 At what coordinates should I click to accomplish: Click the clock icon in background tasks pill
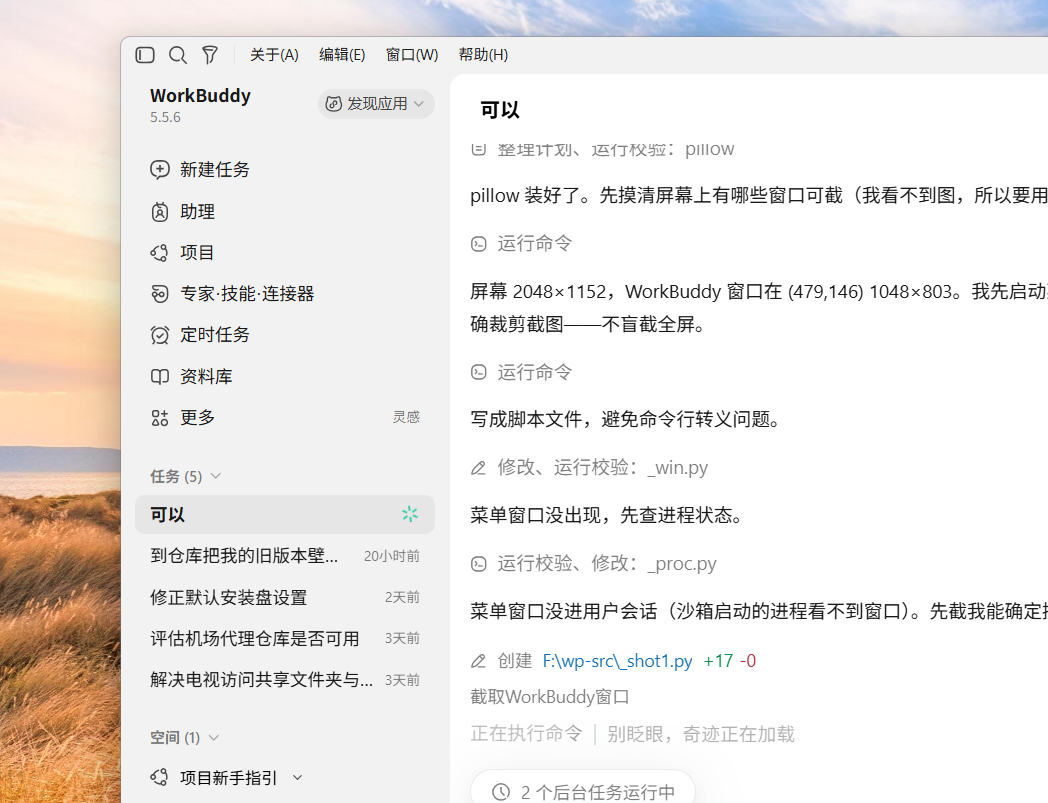tap(501, 792)
